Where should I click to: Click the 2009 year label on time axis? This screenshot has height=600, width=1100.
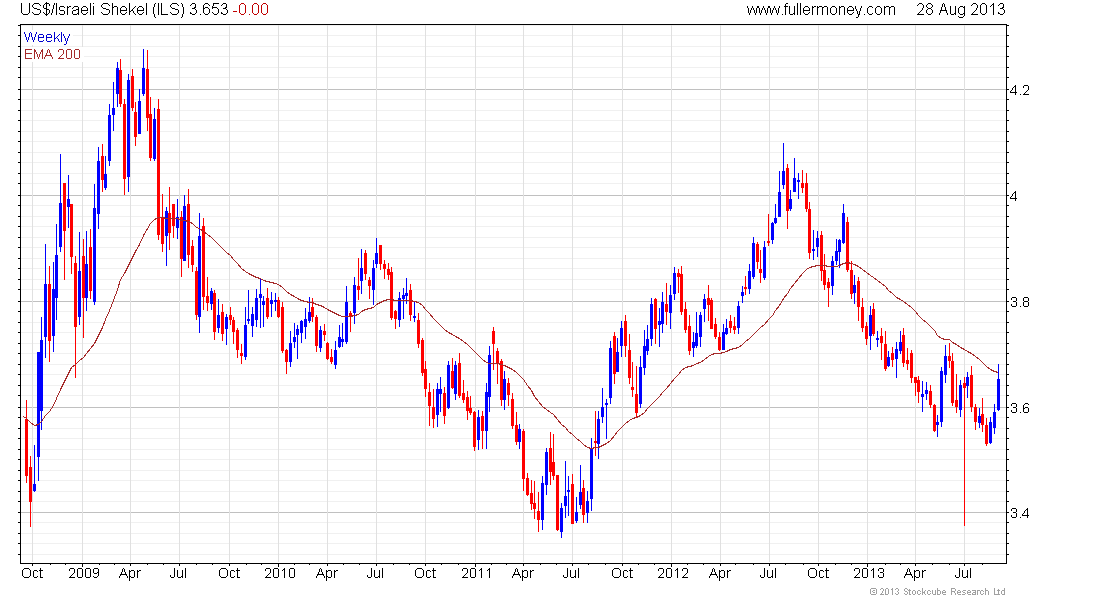pos(83,573)
